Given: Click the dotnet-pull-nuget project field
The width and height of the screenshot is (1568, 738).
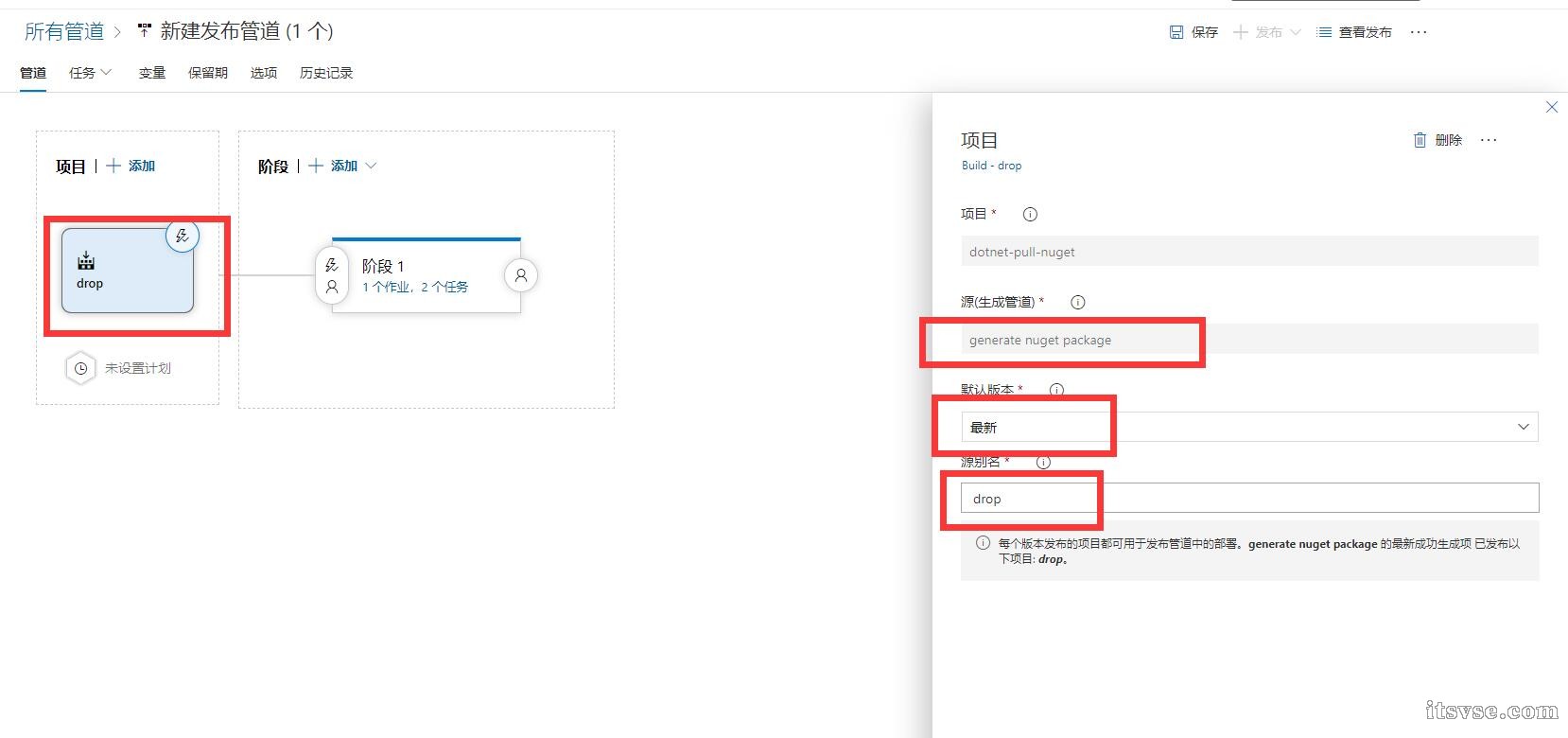Looking at the screenshot, I should (x=1249, y=252).
